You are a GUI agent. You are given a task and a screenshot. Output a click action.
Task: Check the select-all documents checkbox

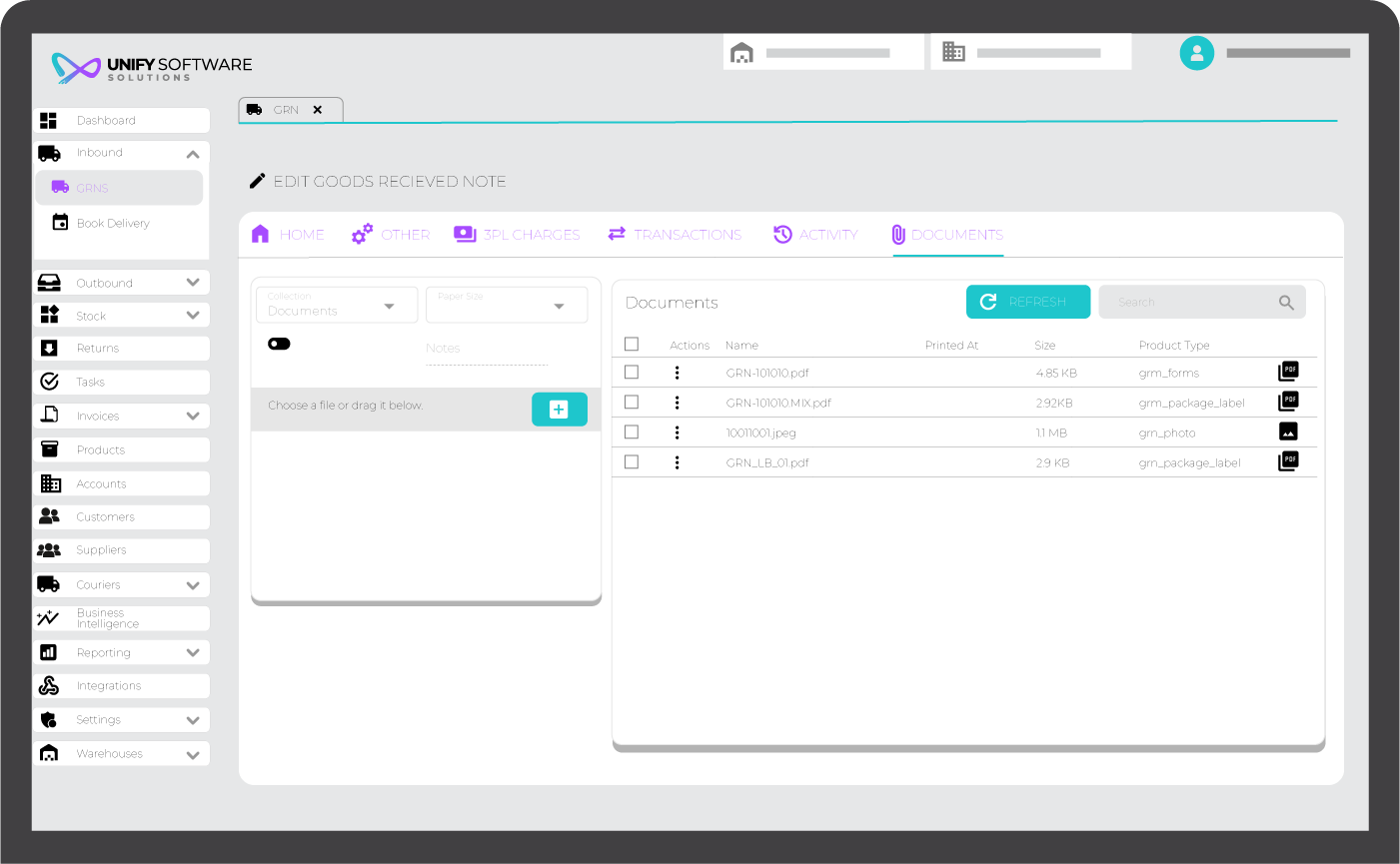click(632, 345)
